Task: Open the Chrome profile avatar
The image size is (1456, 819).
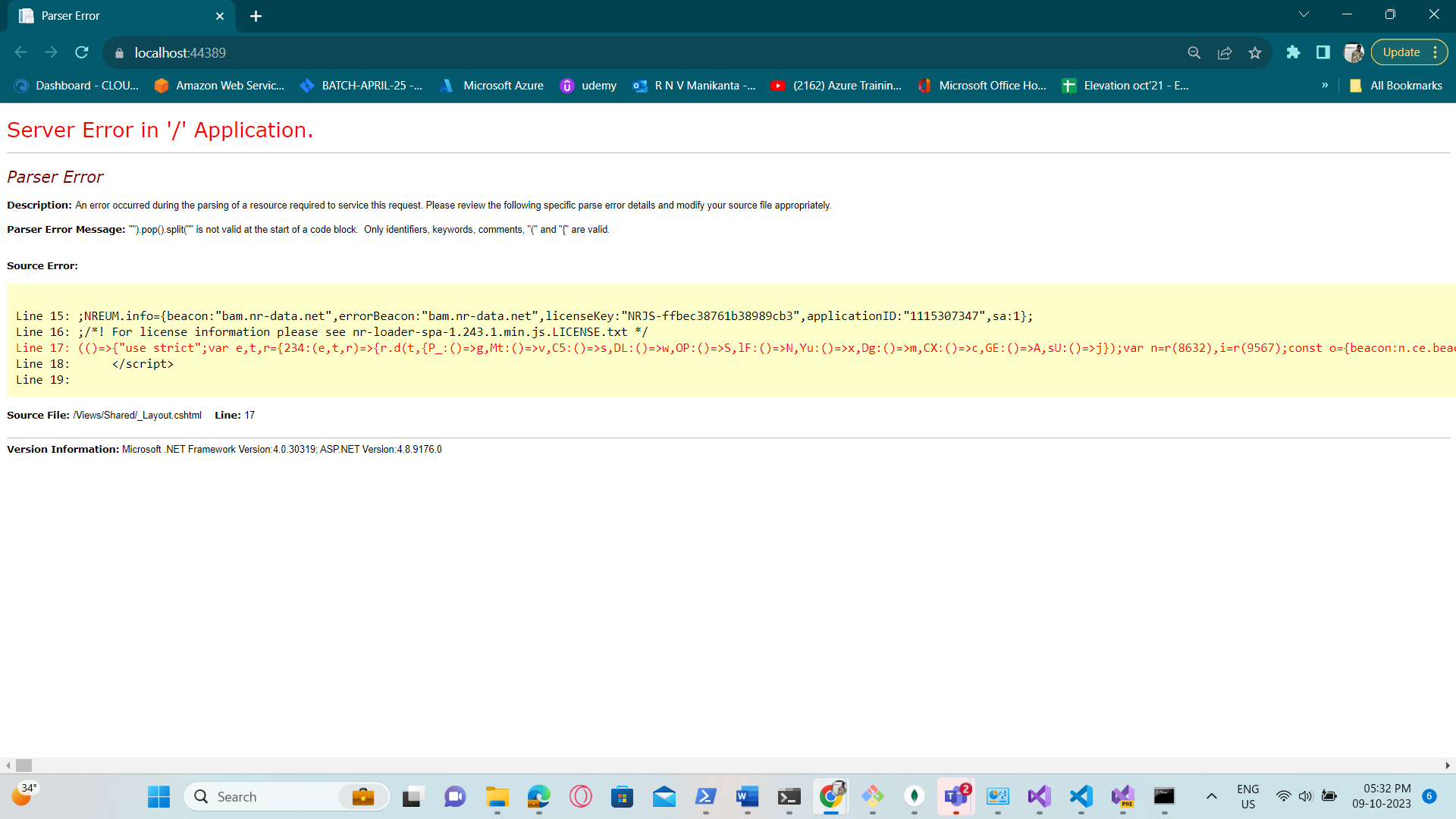Action: pyautogui.click(x=1354, y=52)
